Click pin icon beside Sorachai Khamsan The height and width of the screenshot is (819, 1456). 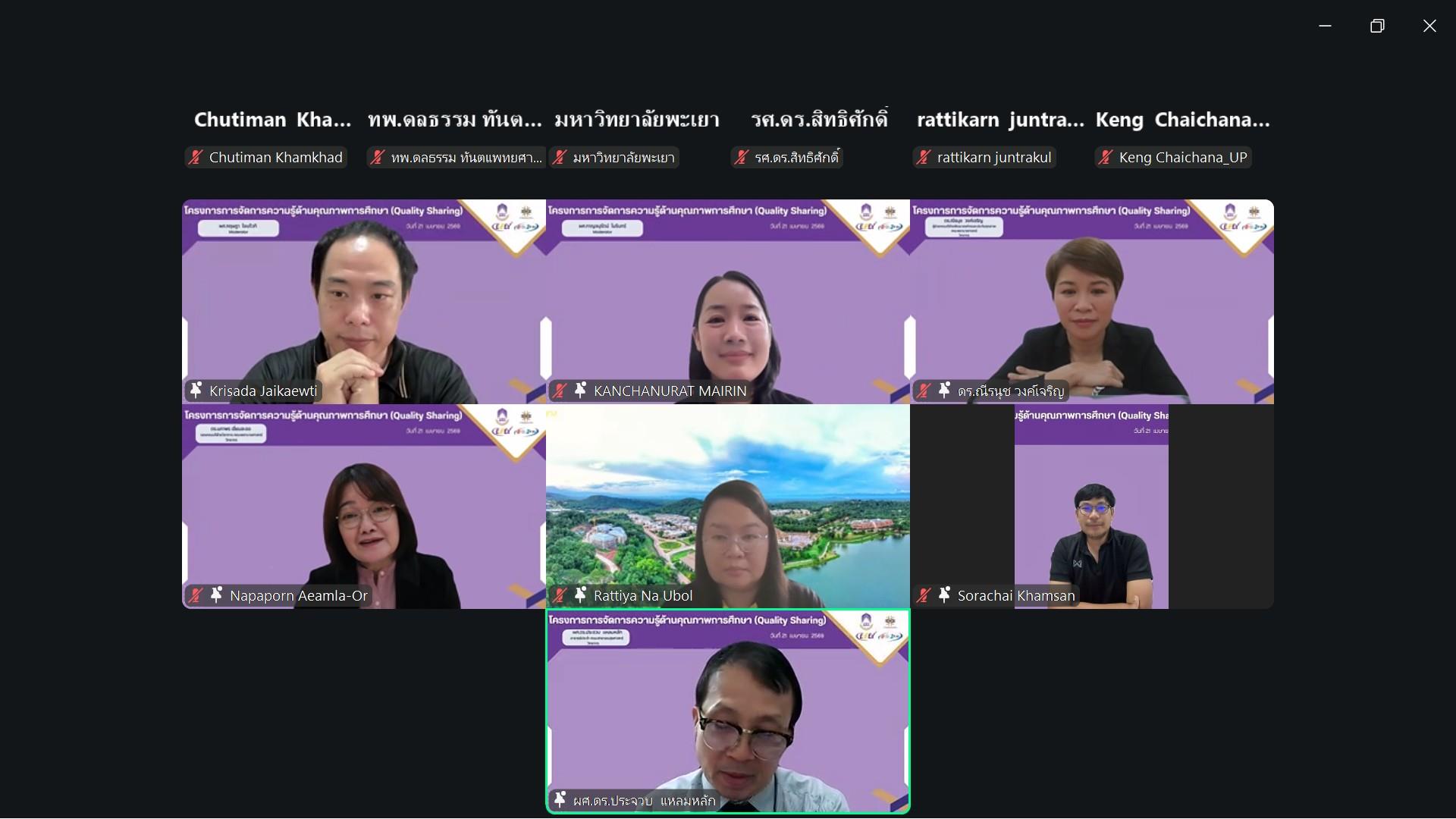[x=944, y=595]
